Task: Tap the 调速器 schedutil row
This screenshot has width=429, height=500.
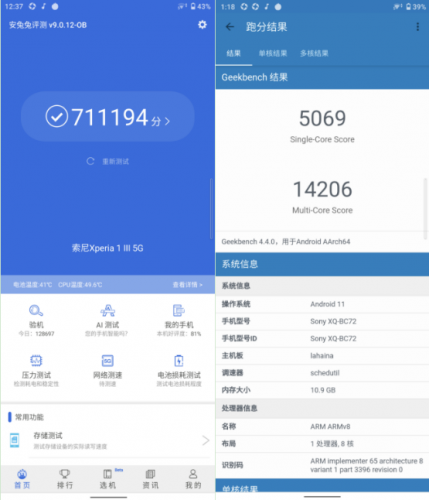Action: pos(322,373)
